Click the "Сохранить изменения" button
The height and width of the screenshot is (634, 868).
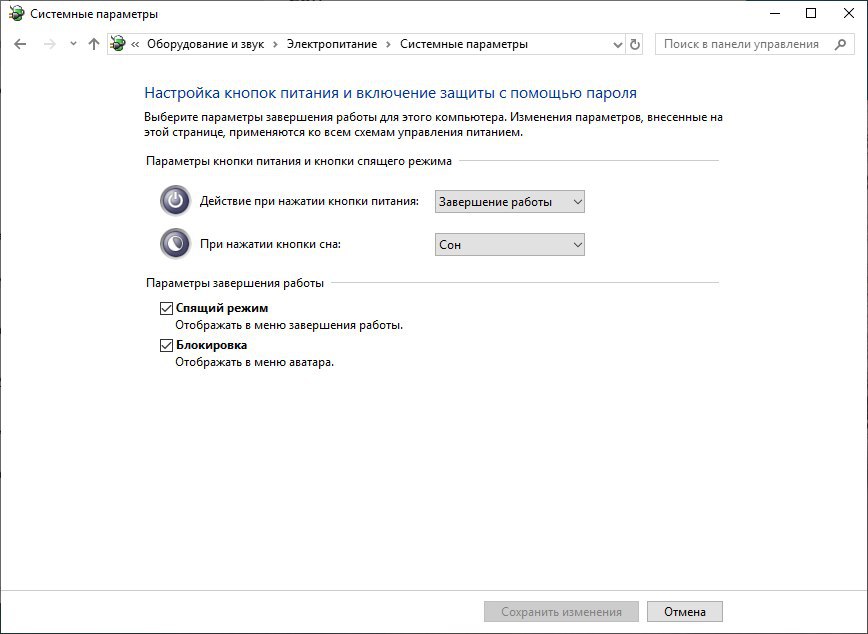pos(561,612)
